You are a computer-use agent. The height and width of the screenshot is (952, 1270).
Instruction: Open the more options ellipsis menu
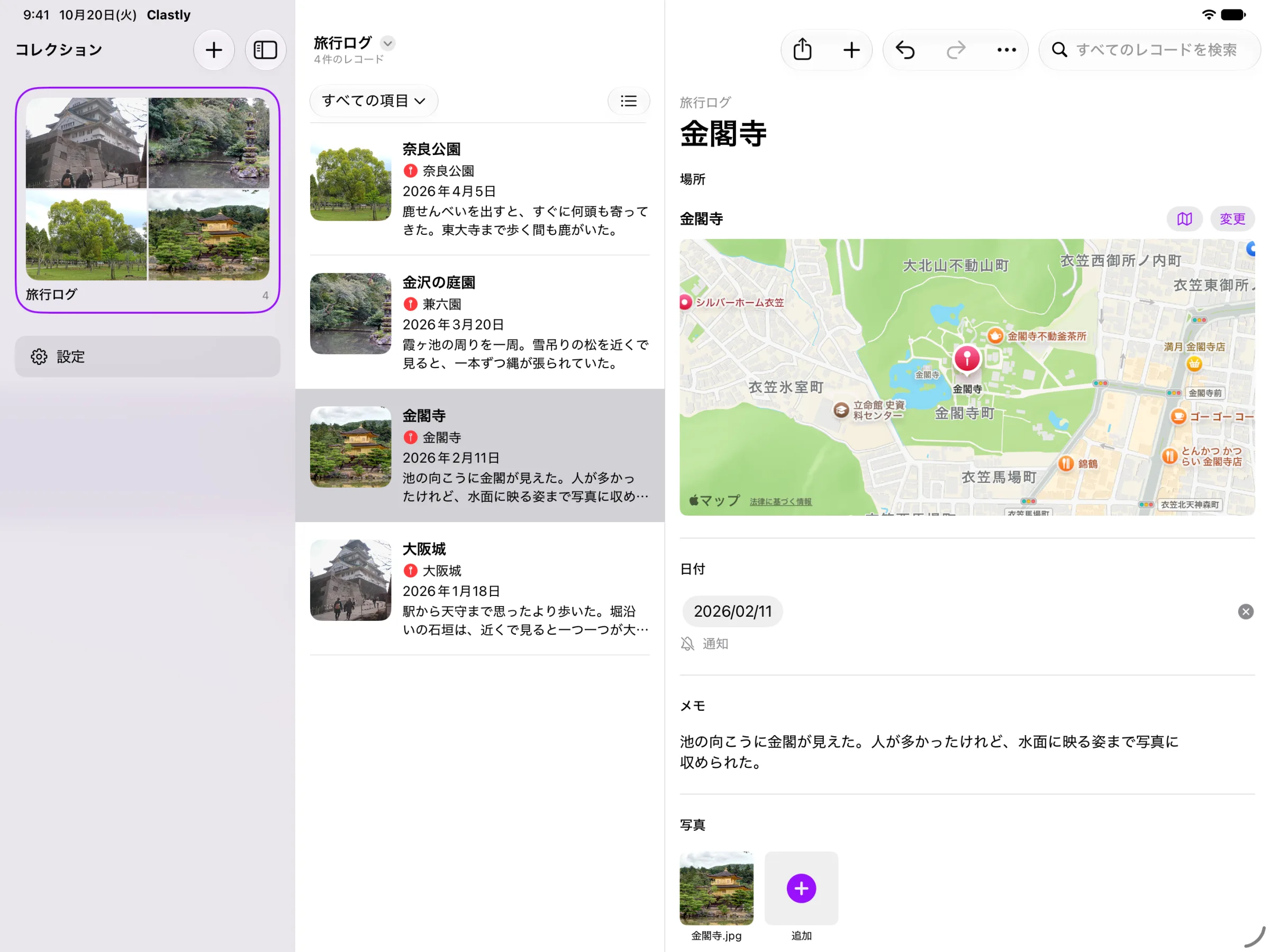tap(1006, 50)
